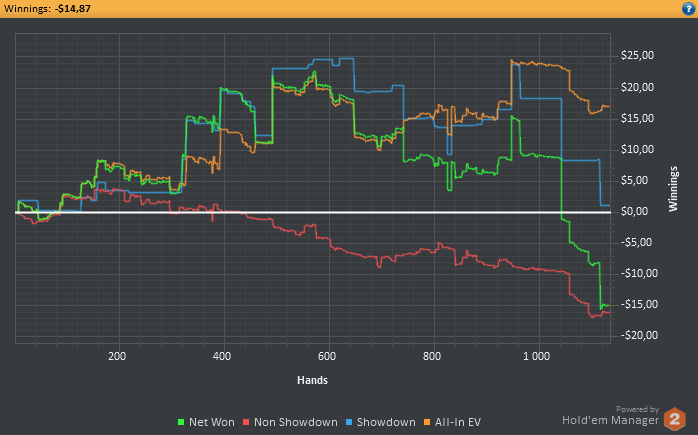Click the vertical Winnings y-axis title
Image resolution: width=698 pixels, height=435 pixels.
click(673, 189)
